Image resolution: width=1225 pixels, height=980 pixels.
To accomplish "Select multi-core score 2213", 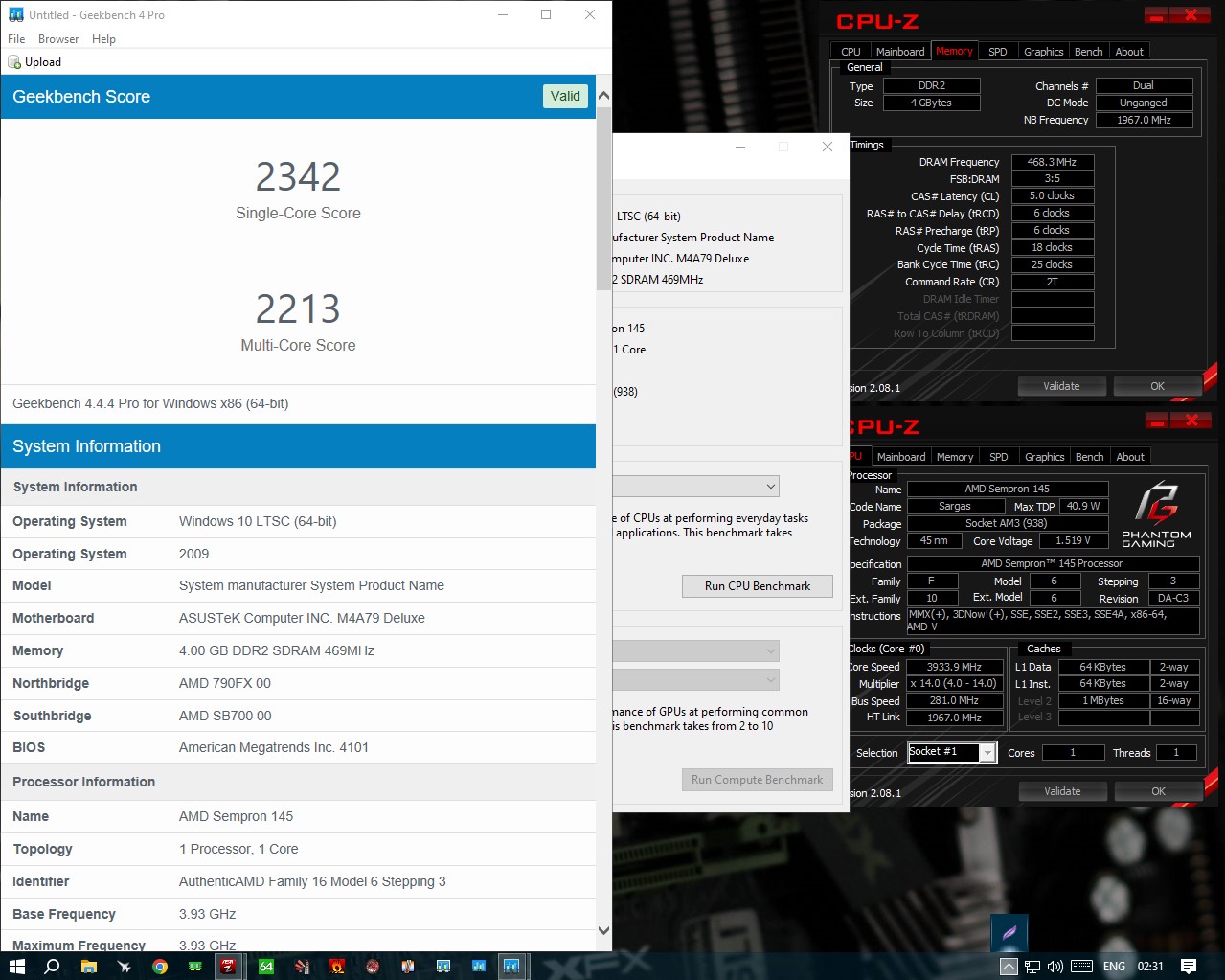I will click(298, 309).
